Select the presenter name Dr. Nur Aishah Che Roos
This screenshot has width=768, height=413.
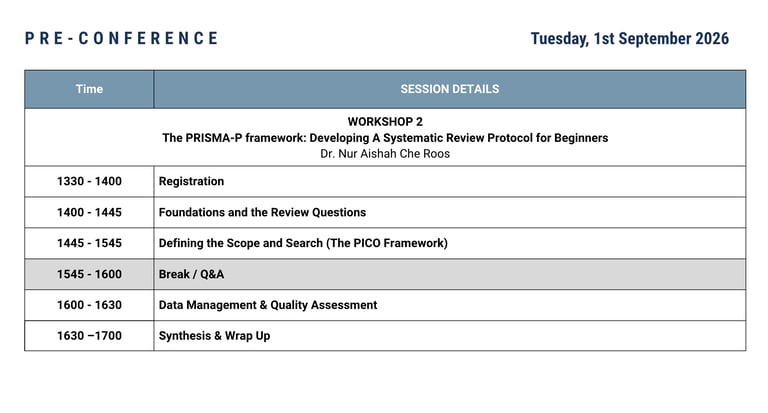click(x=385, y=154)
